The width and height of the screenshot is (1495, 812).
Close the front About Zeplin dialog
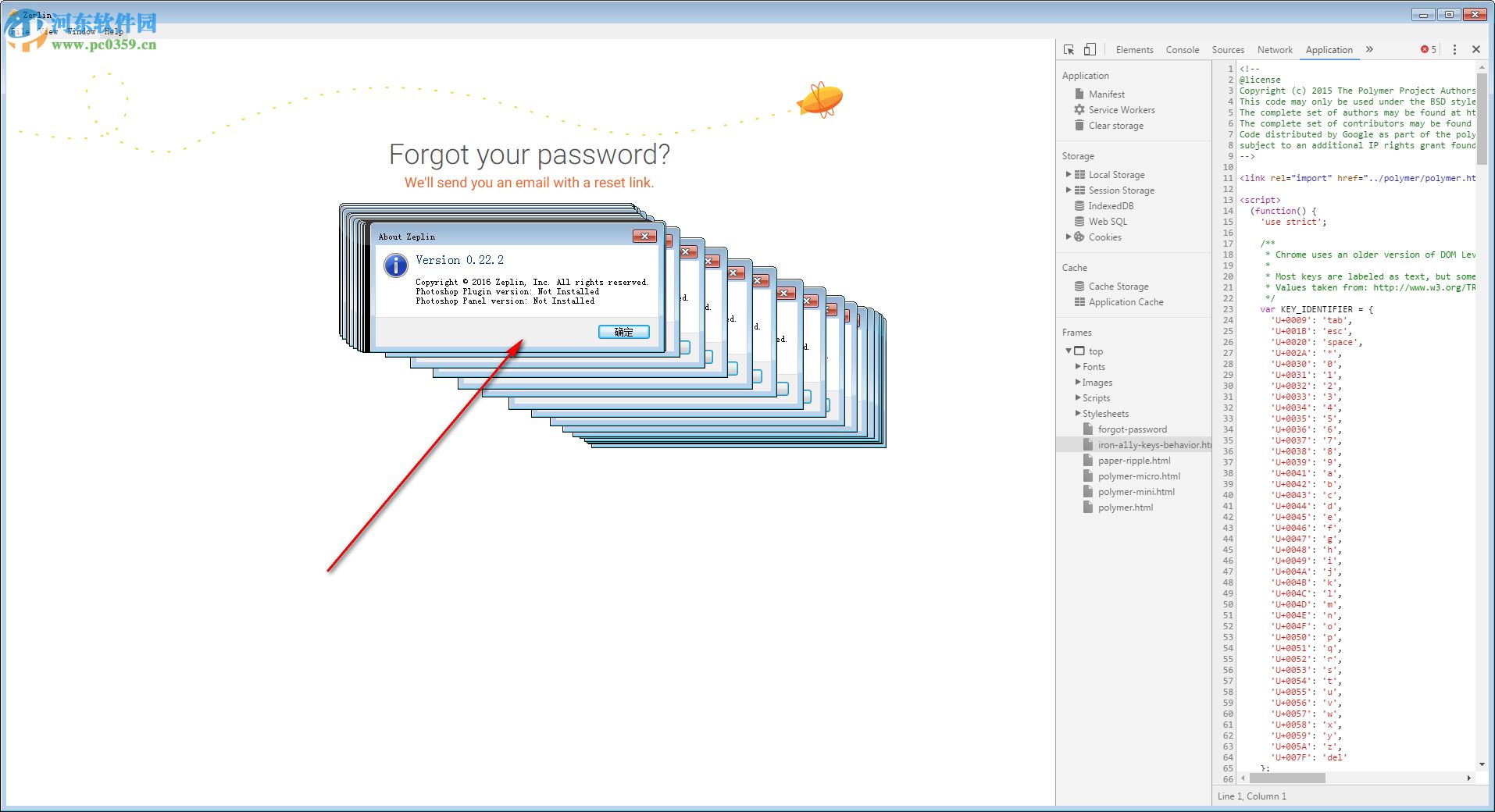(x=644, y=236)
